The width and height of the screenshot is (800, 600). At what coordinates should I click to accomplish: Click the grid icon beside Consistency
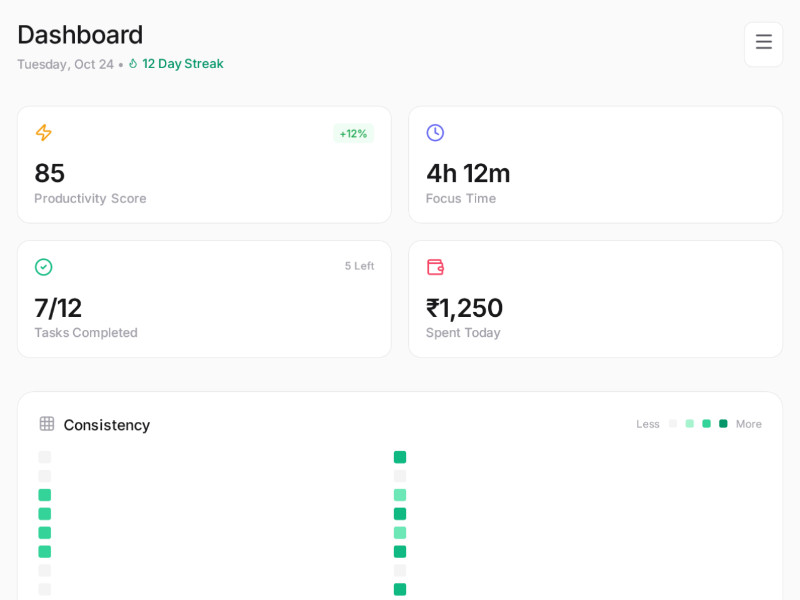click(47, 424)
